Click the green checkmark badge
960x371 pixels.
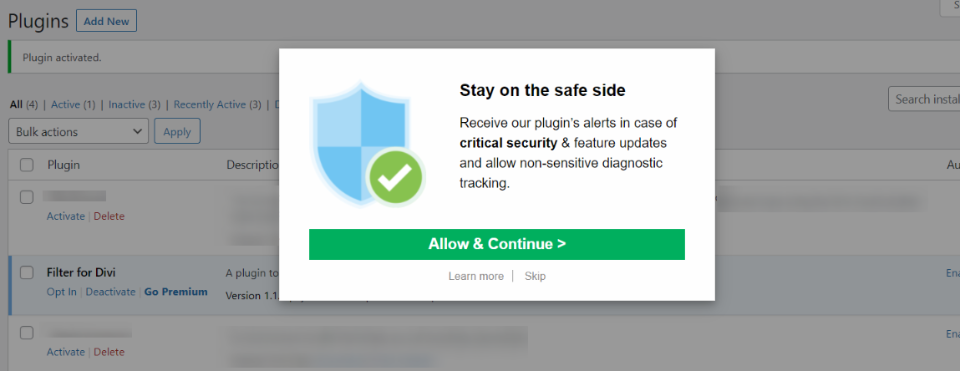point(395,178)
